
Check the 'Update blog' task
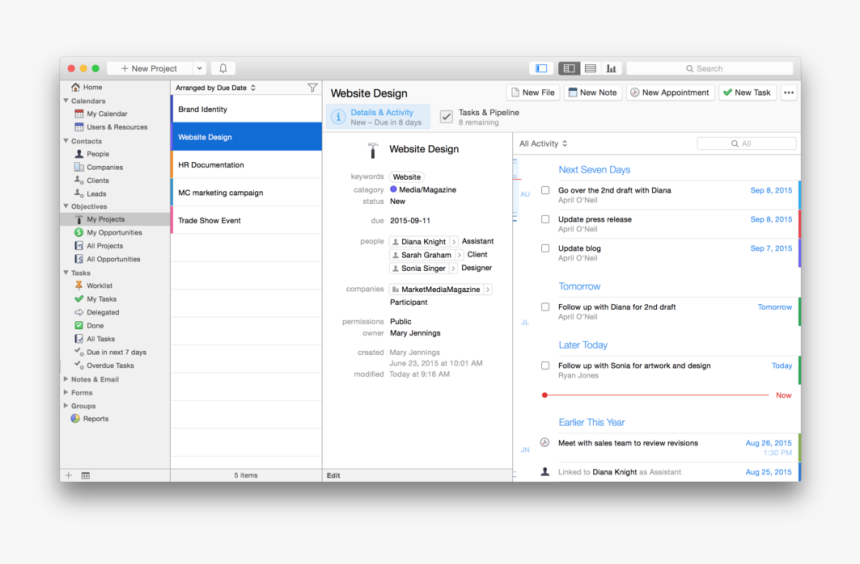tap(545, 249)
